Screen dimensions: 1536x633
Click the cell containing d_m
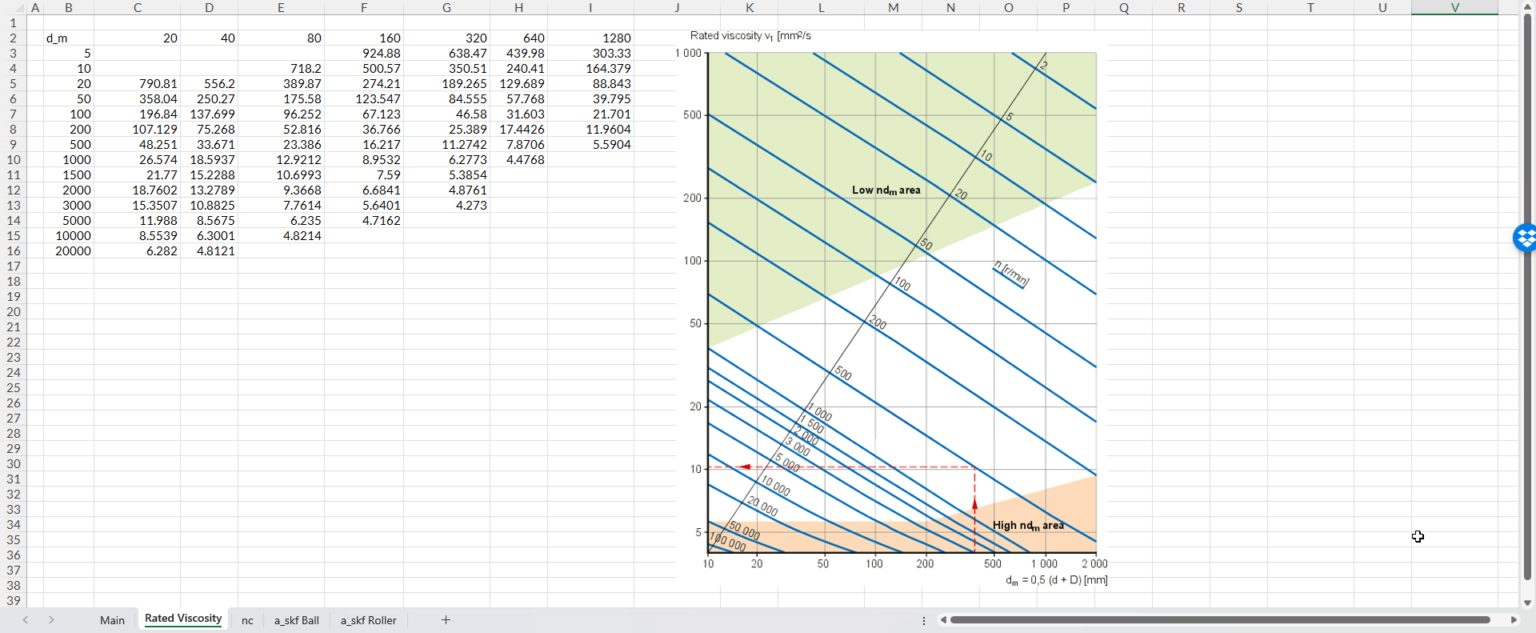[x=69, y=37]
